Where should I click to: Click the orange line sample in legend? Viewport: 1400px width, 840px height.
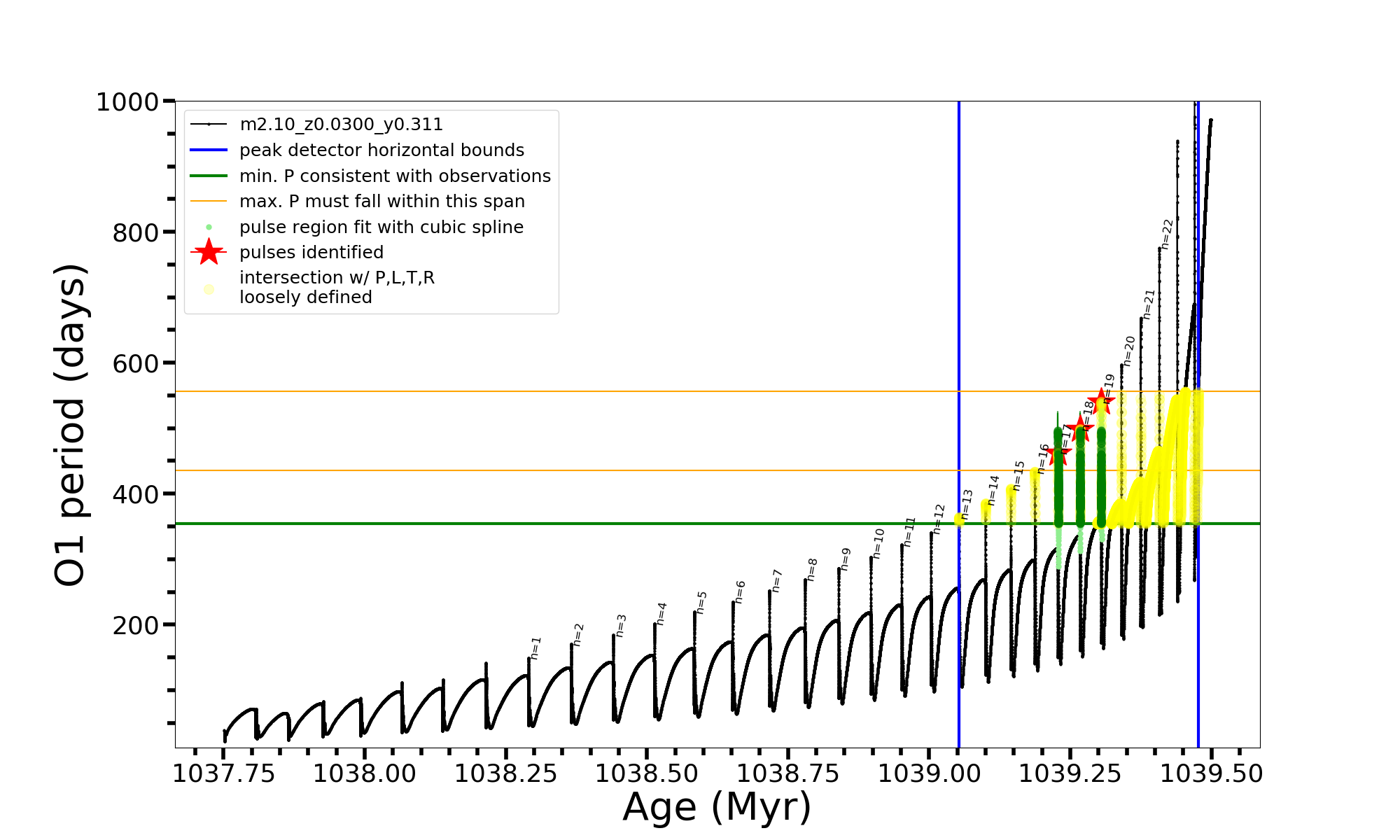(x=209, y=202)
